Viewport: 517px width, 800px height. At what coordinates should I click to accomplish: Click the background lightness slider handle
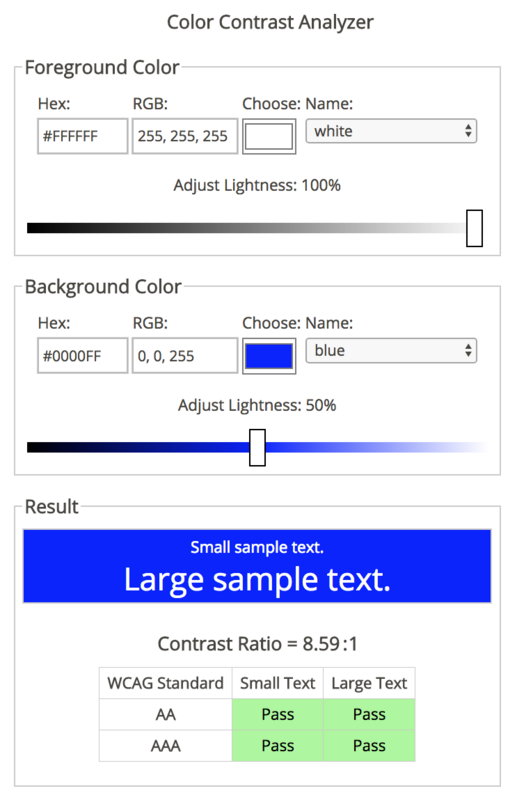click(257, 447)
